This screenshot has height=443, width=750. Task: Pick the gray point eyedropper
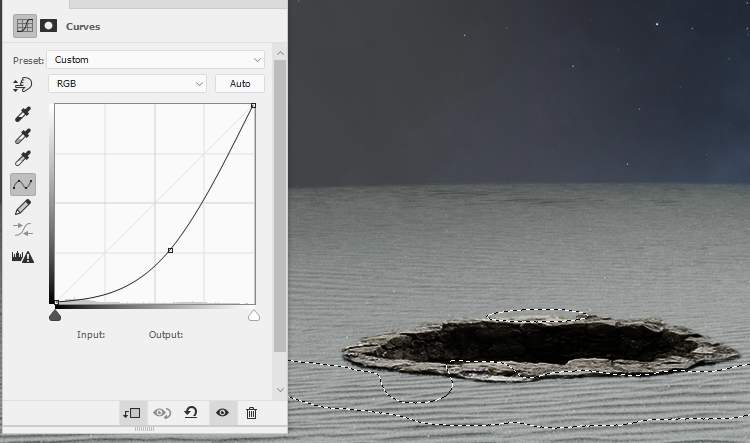(22, 136)
